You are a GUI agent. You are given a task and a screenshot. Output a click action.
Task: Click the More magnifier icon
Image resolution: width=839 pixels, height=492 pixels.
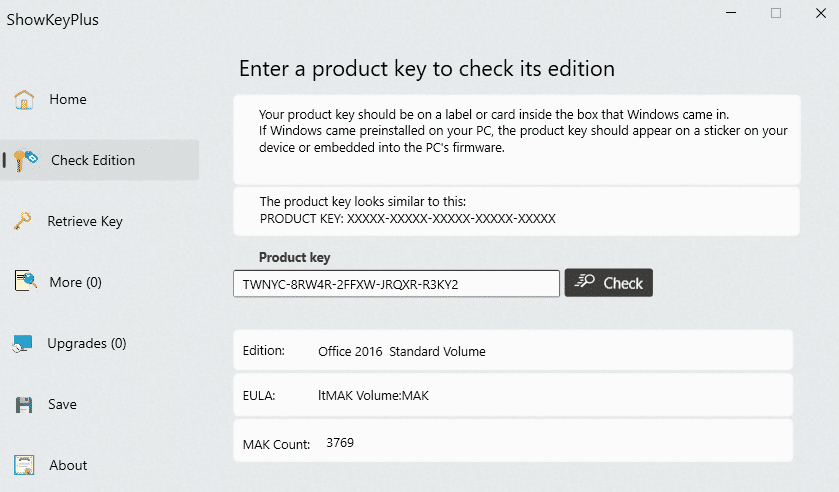click(x=25, y=282)
